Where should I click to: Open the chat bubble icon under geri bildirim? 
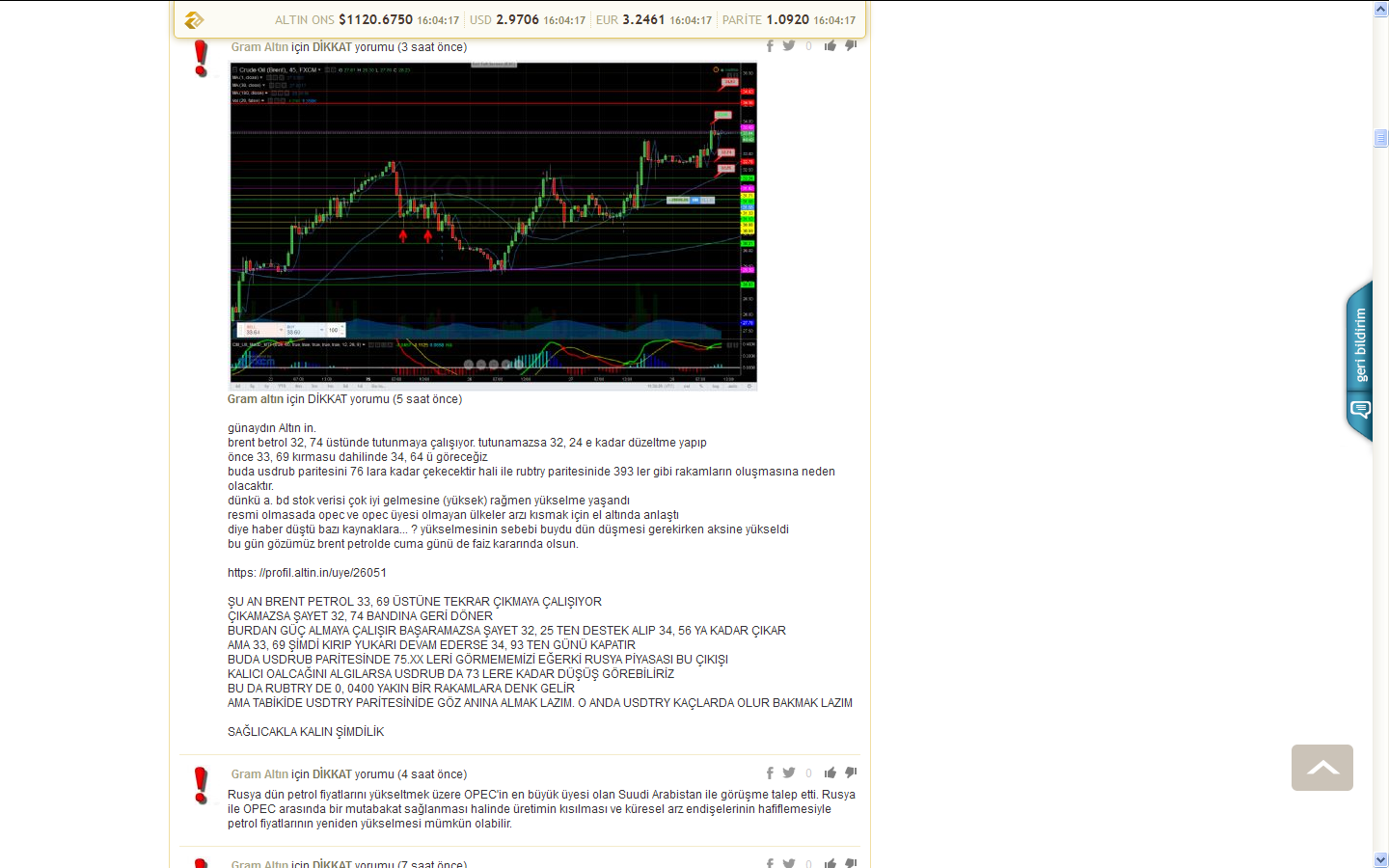tap(1360, 410)
